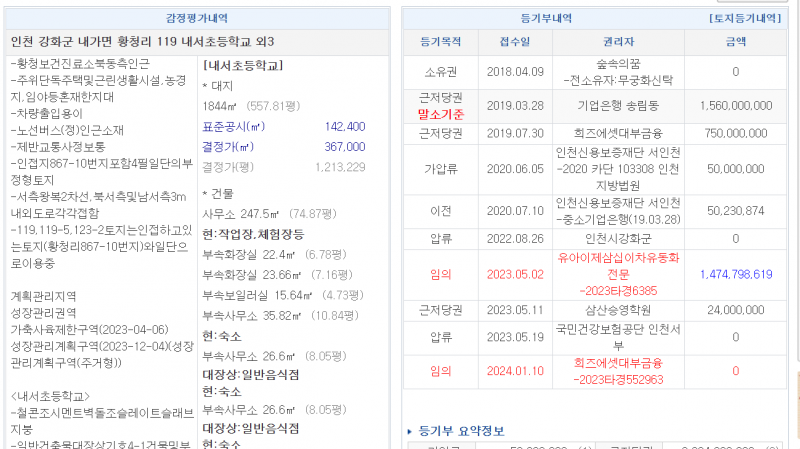The height and width of the screenshot is (449, 800).
Task: Click the arrow icon beside 등기부 요약정보
Action: [409, 431]
